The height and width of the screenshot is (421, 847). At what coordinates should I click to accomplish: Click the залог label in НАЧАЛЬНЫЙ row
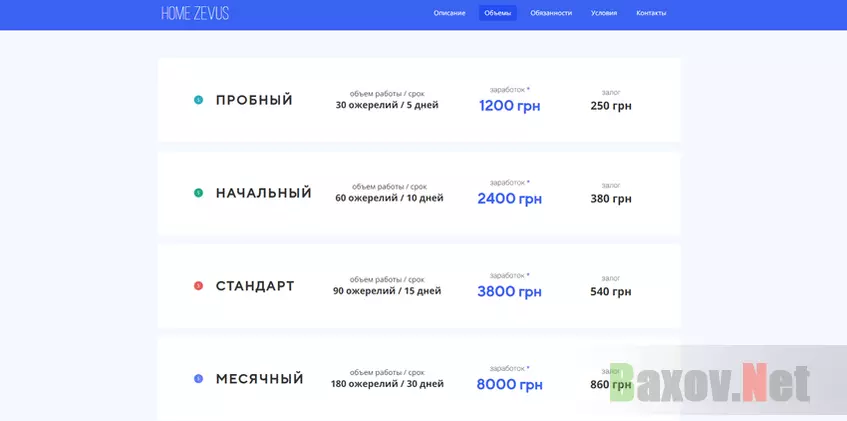611,185
